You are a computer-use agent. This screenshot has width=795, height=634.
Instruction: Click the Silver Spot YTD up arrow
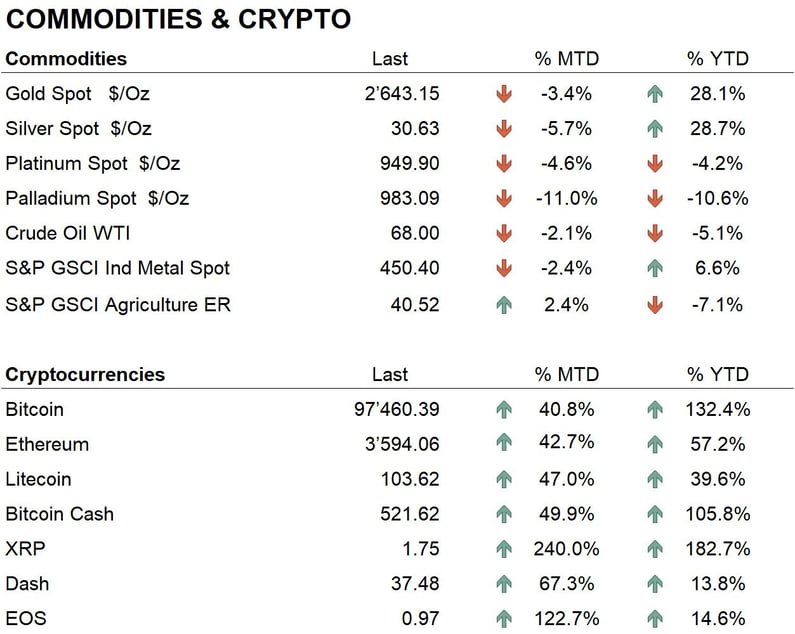pos(655,129)
